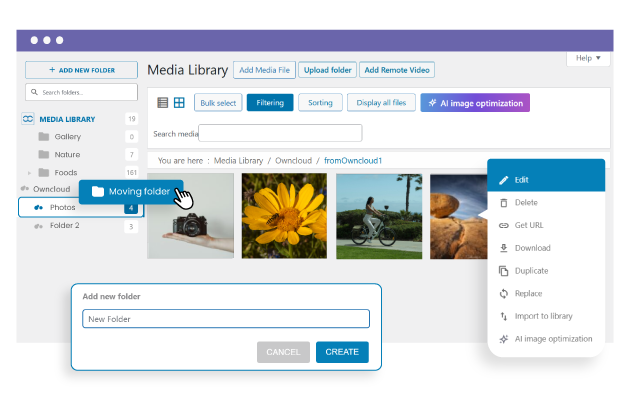630x400 pixels.
Task: Select the Nature folder icon
Action: 44,154
